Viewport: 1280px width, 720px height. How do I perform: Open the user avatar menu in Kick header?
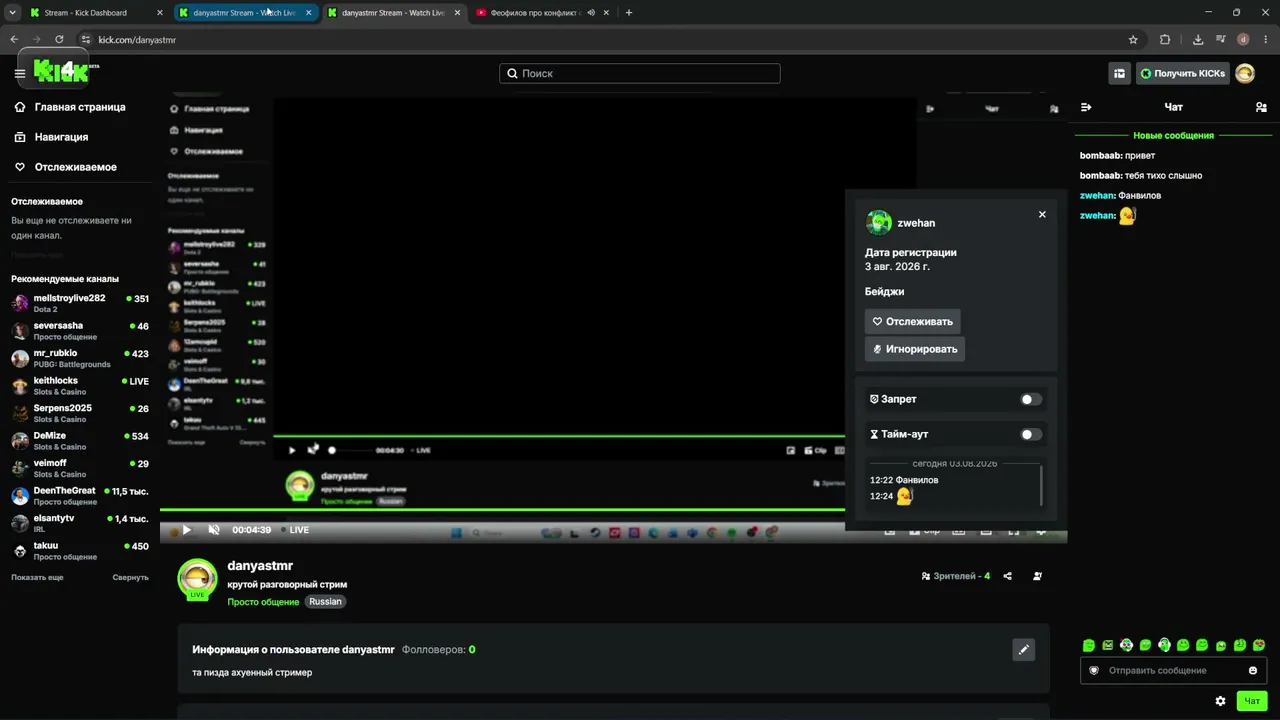click(x=1245, y=73)
